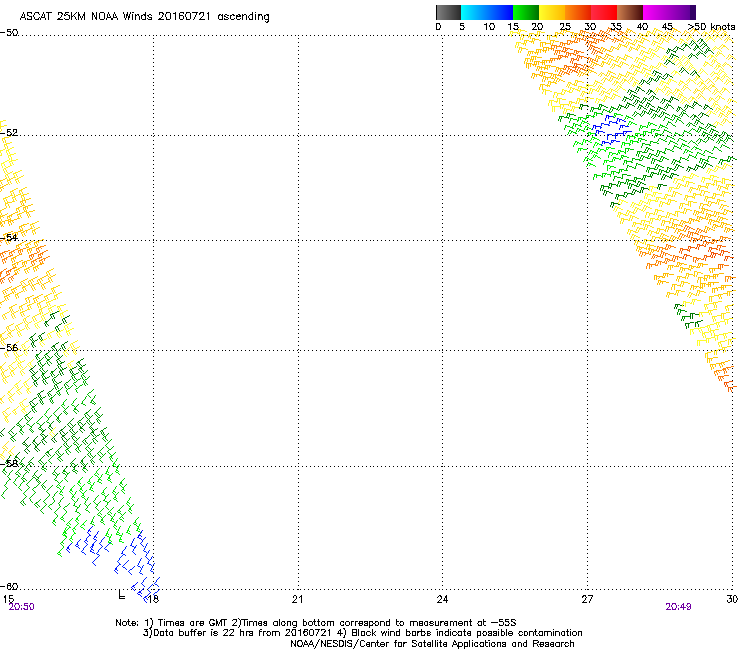Click the '25' label under the color bar
740x650 pixels.
point(565,27)
